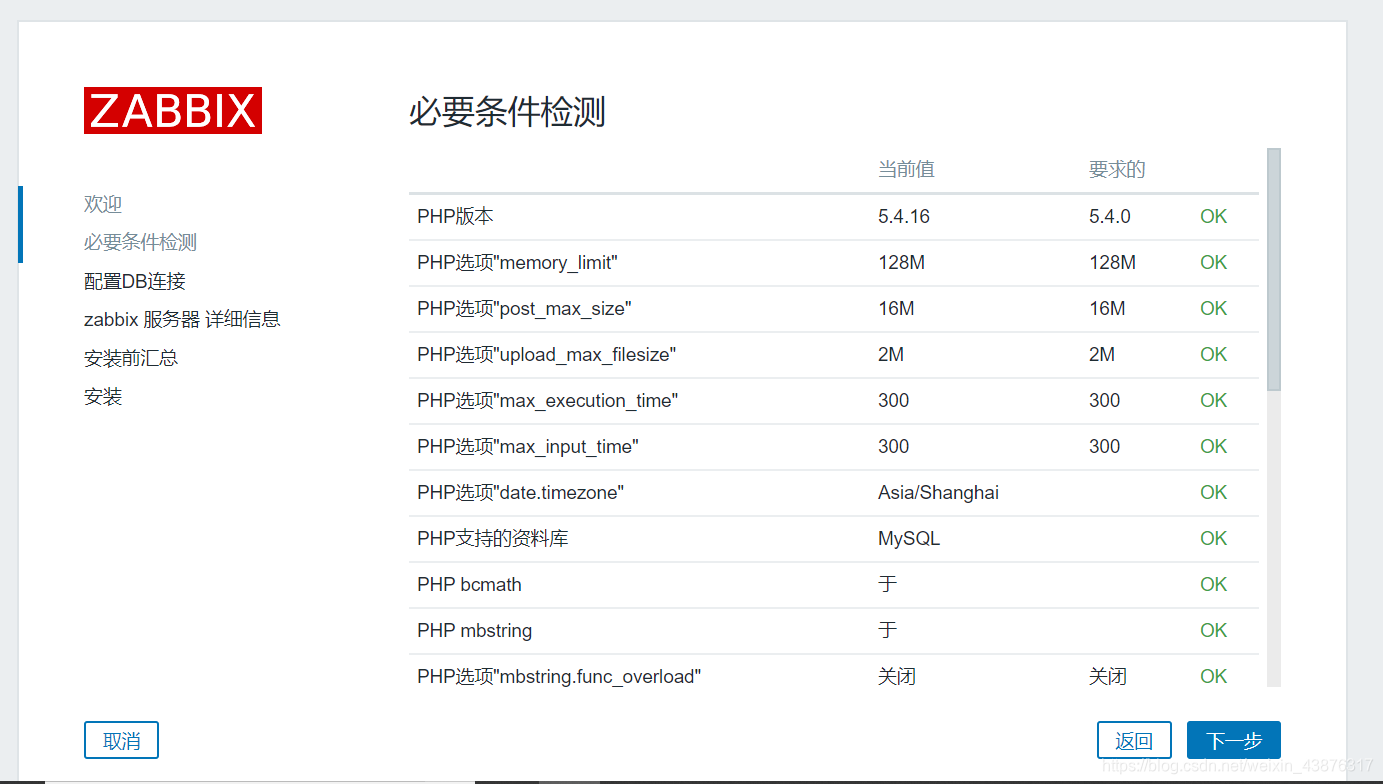Click OK status in mbstring.func_overload row

(1213, 676)
